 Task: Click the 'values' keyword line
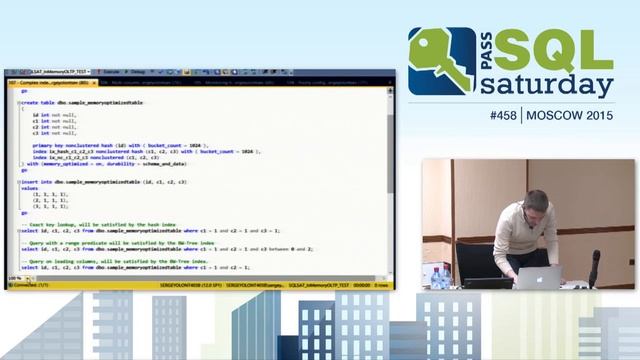(29, 189)
